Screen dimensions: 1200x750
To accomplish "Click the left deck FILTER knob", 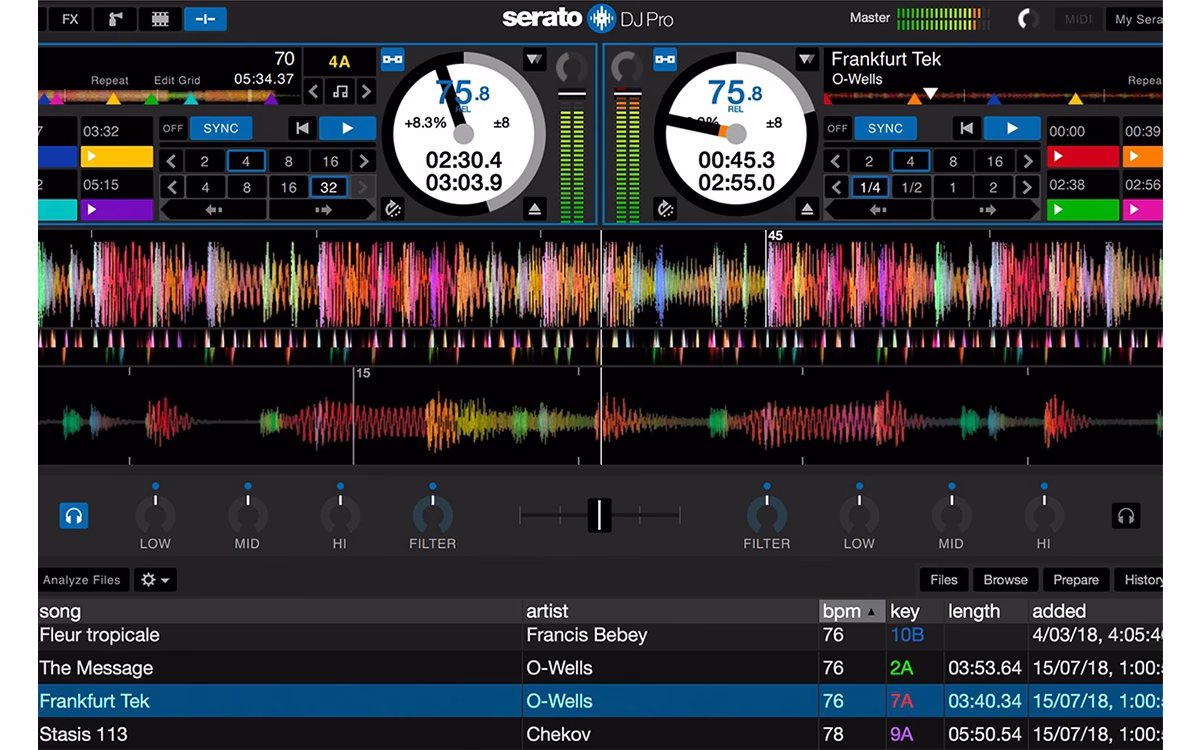I will (432, 515).
